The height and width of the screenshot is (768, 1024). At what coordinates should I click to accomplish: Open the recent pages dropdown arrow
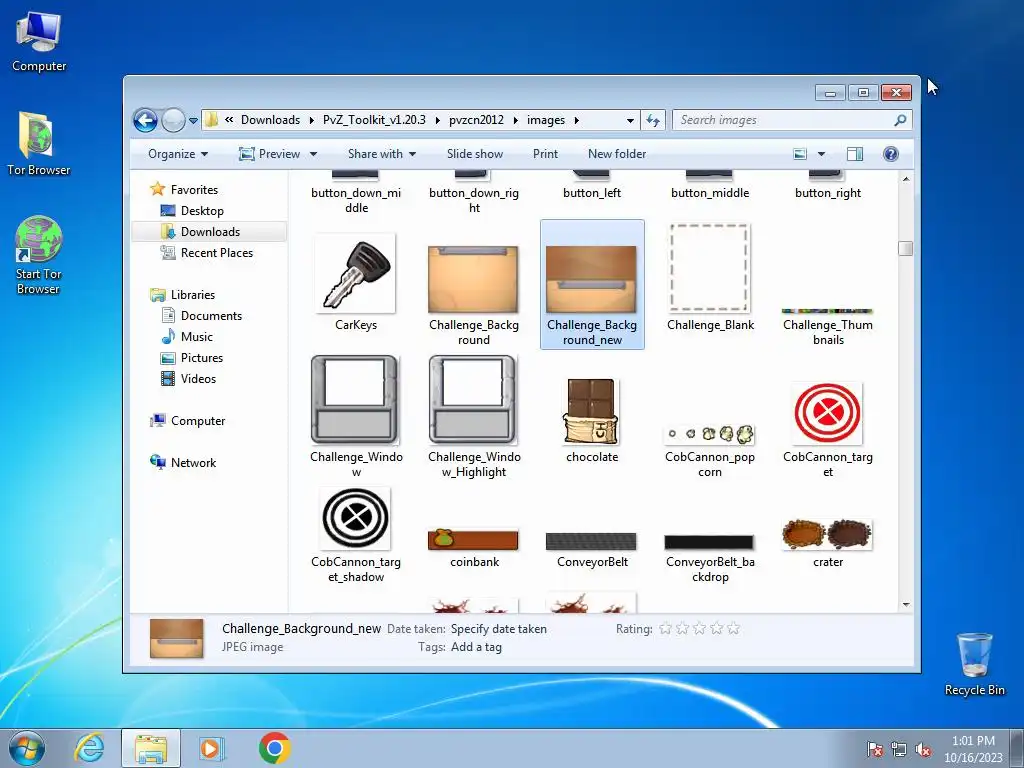[193, 121]
